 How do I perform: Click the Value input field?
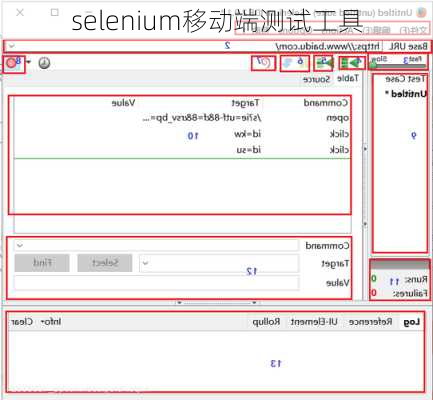[156, 283]
